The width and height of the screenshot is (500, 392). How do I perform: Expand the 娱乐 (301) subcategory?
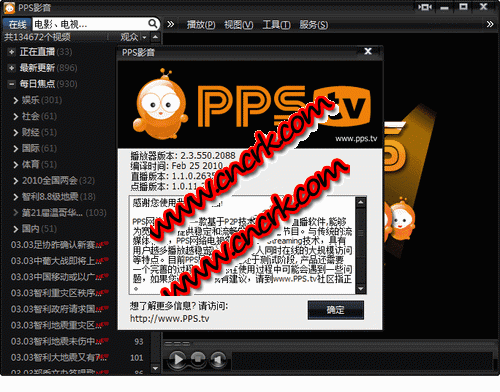coord(15,100)
